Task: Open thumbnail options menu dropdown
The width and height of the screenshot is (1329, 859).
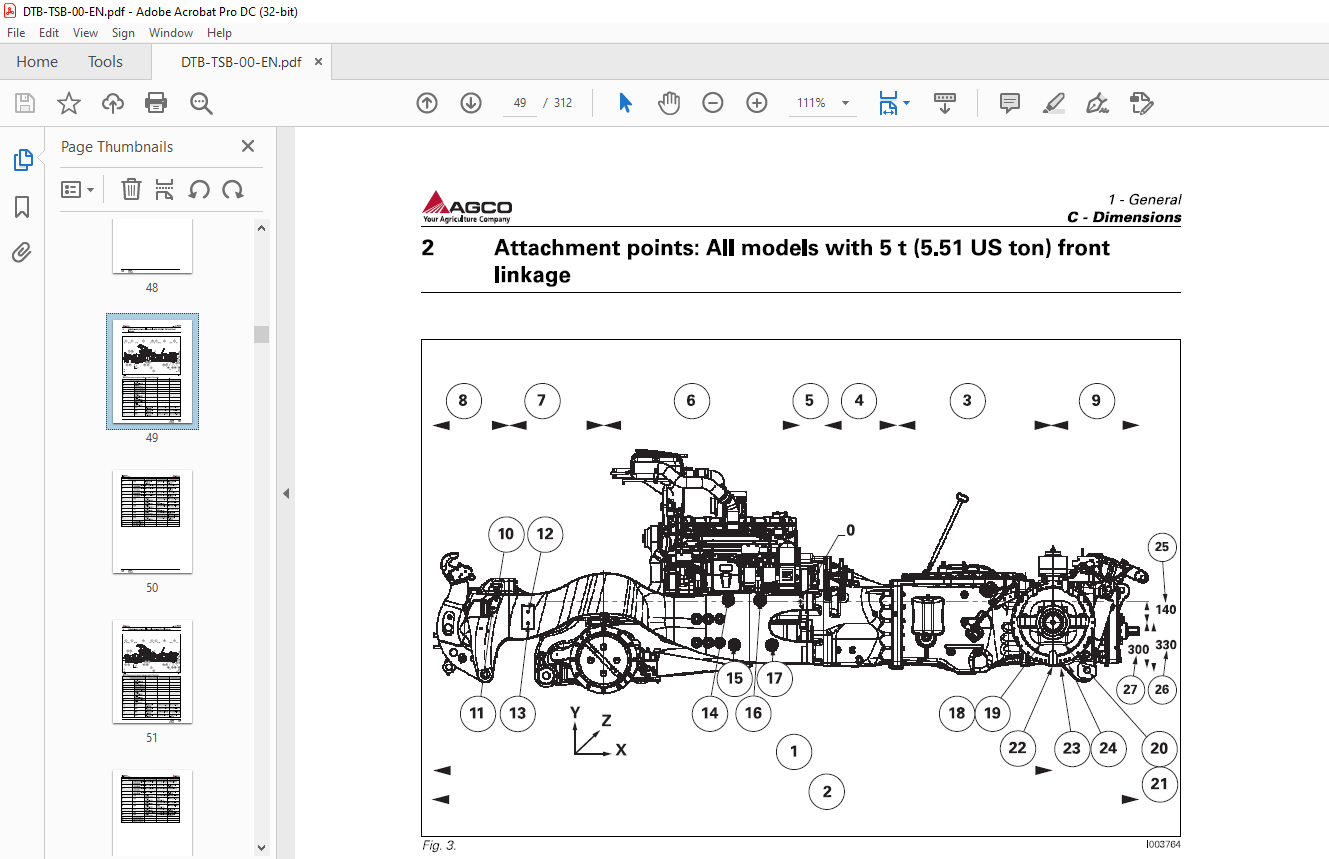Action: pos(78,189)
